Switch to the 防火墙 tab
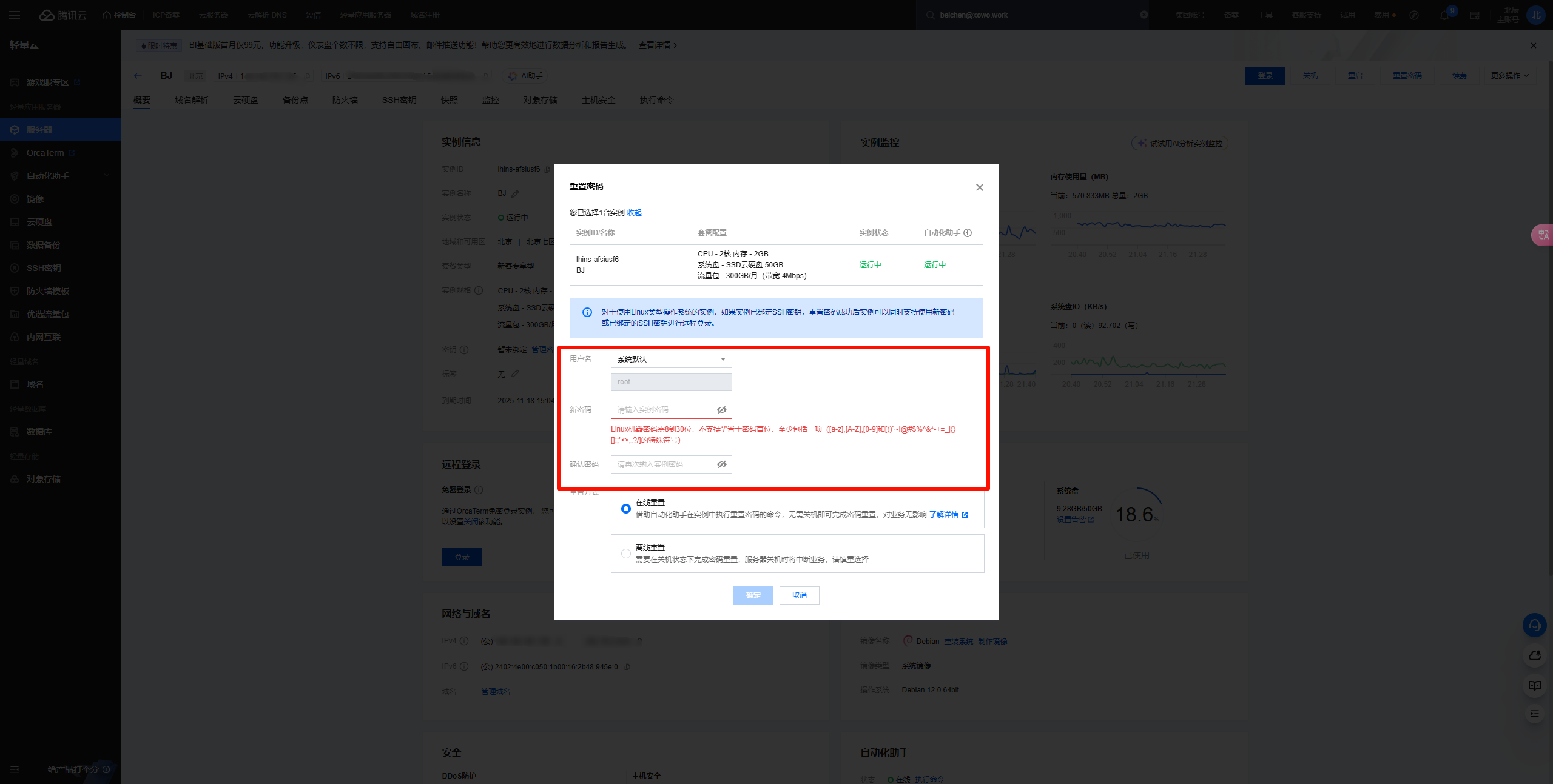Image resolution: width=1553 pixels, height=784 pixels. pyautogui.click(x=345, y=100)
